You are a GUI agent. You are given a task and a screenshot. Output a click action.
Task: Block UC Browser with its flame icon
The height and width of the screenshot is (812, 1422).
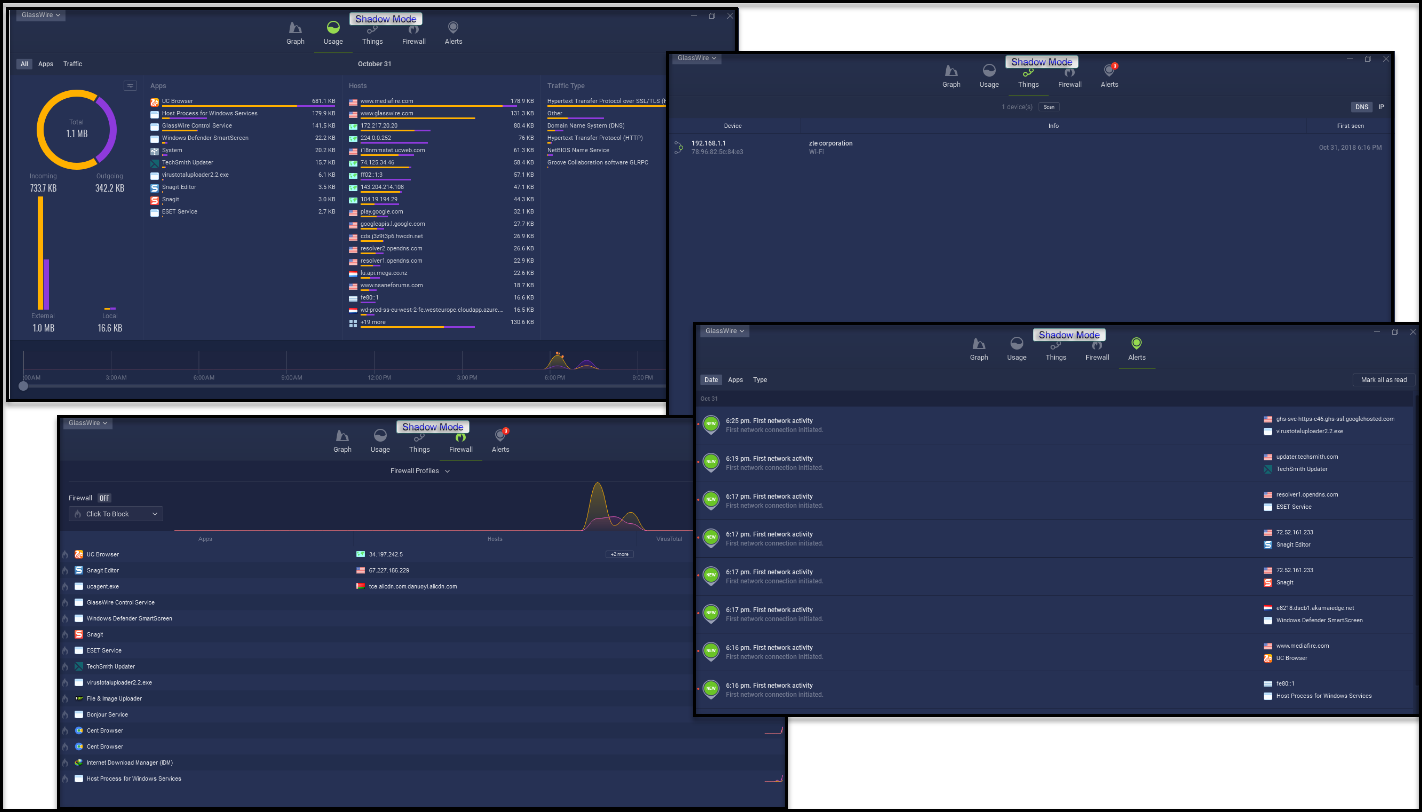65,554
